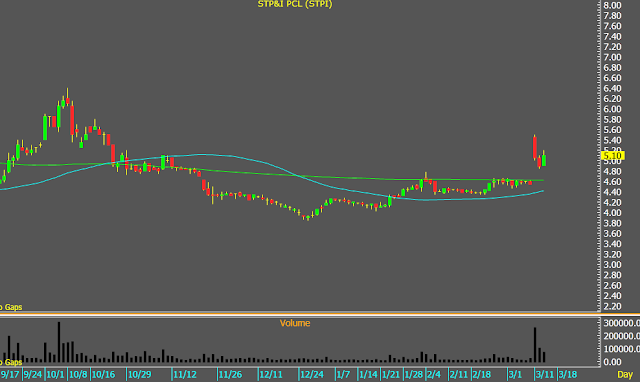Select the 3/18 date marker

pos(568,375)
